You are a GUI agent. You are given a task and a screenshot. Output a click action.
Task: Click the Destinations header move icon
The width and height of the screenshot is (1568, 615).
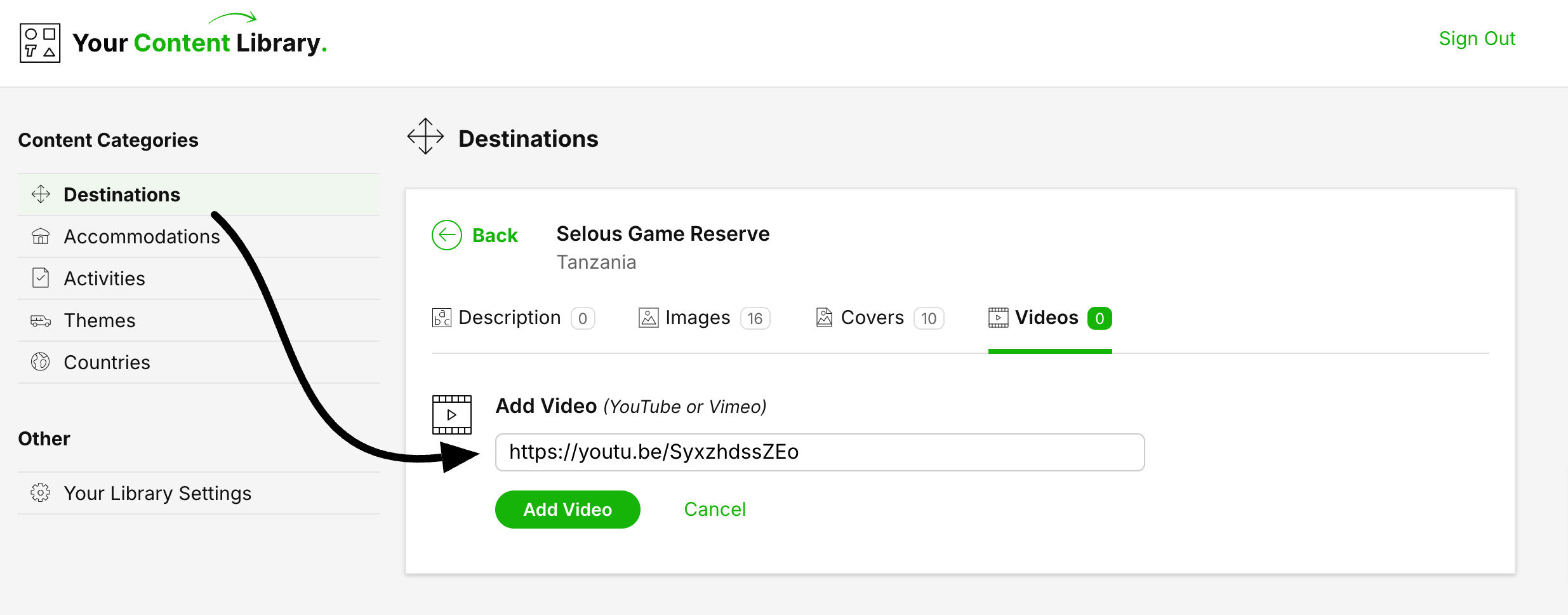click(425, 136)
